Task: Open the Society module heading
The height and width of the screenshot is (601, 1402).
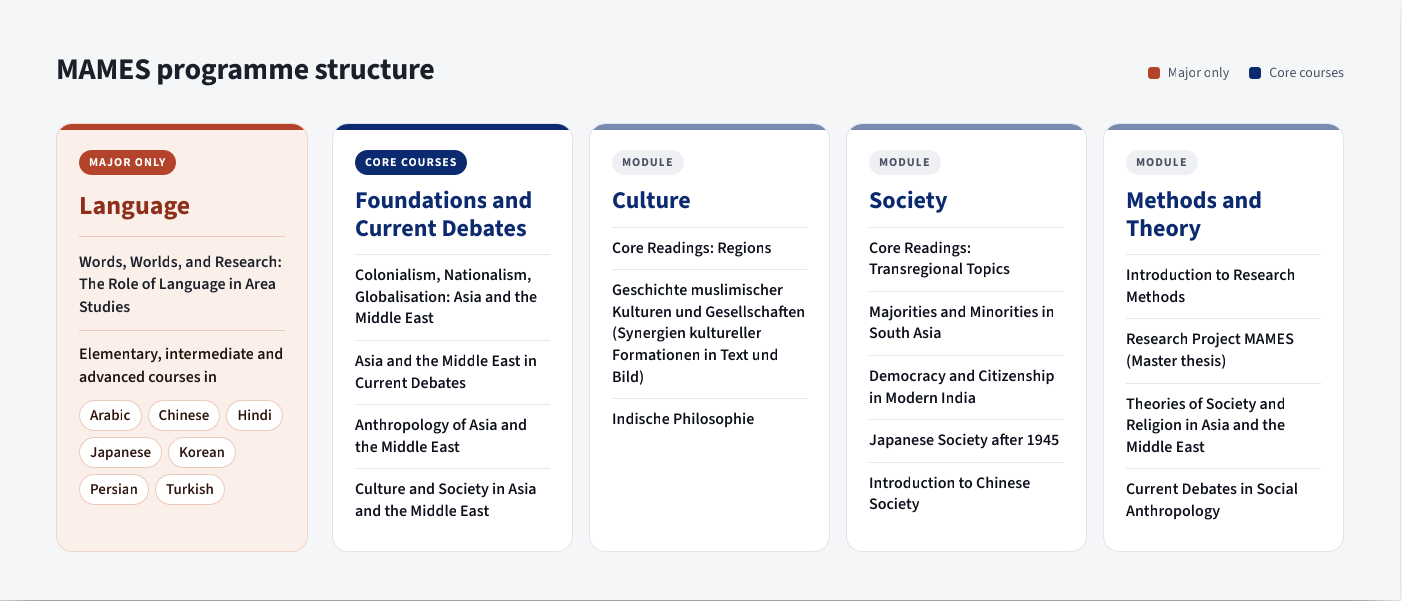Action: 908,200
